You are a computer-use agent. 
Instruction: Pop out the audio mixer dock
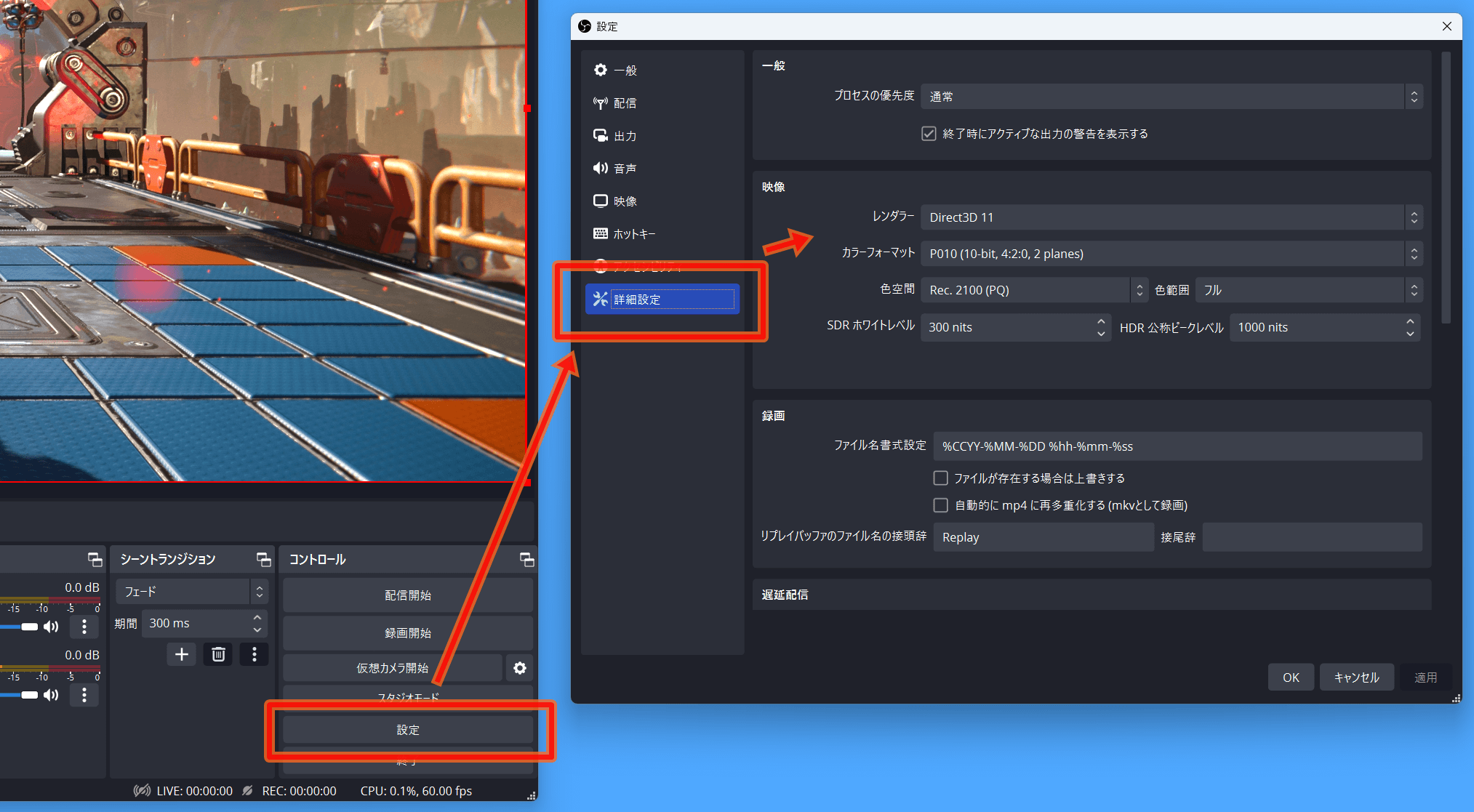point(95,559)
